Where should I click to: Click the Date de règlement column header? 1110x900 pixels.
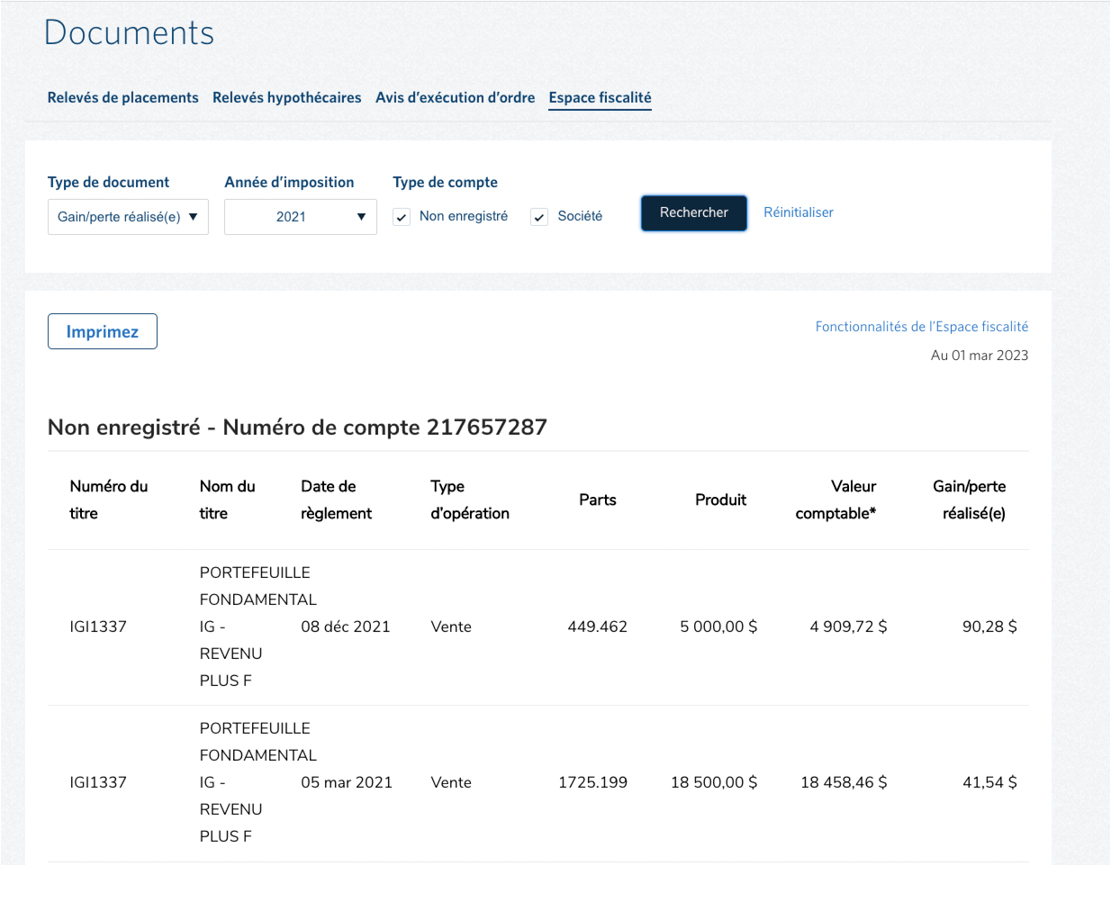[336, 500]
